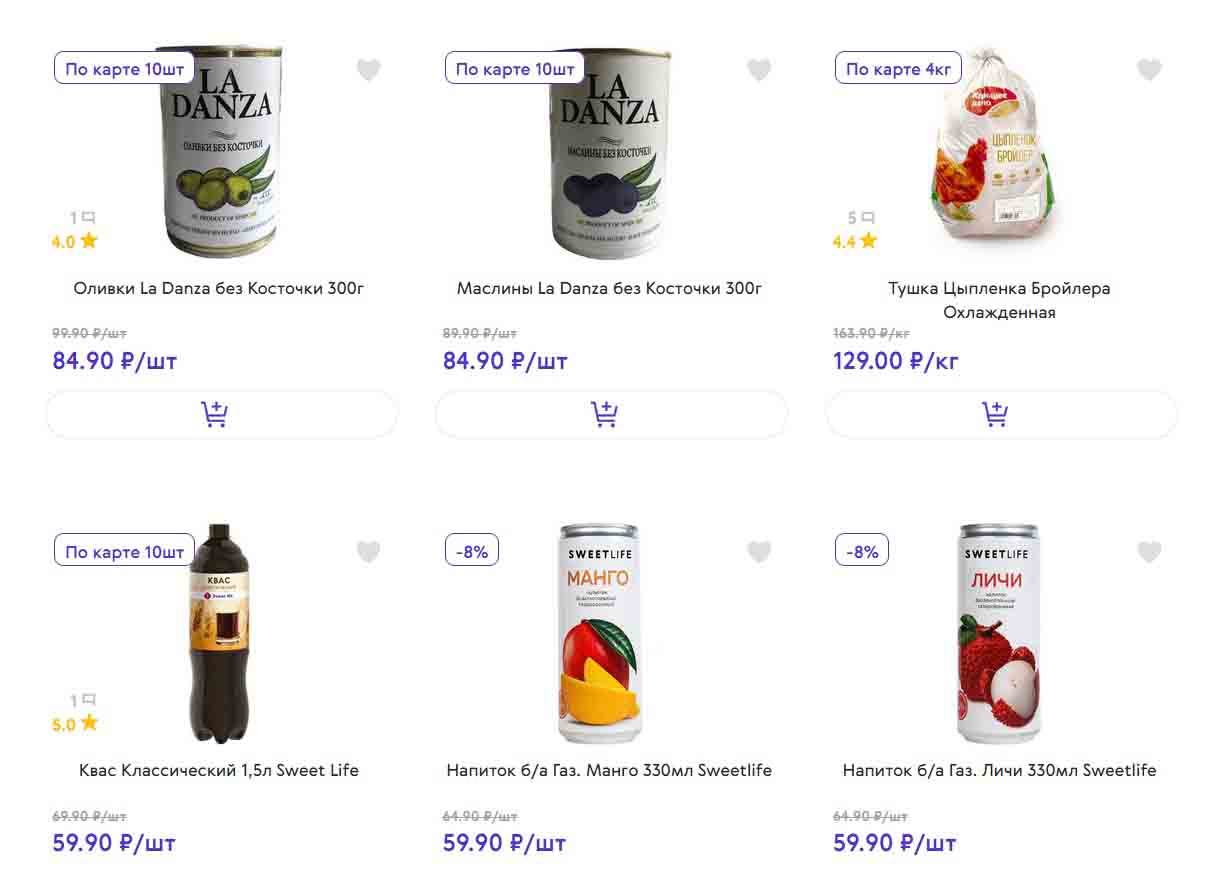Open Квас Классический 1,5л Sweet Life link
The height and width of the screenshot is (869, 1206).
[219, 771]
